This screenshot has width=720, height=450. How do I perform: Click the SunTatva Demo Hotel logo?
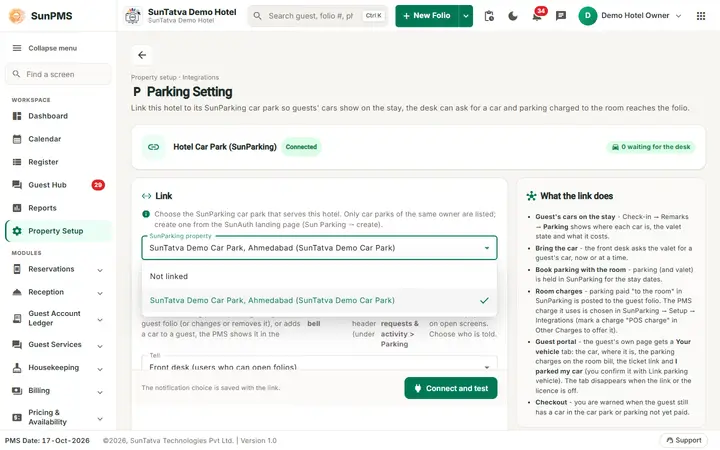click(133, 16)
